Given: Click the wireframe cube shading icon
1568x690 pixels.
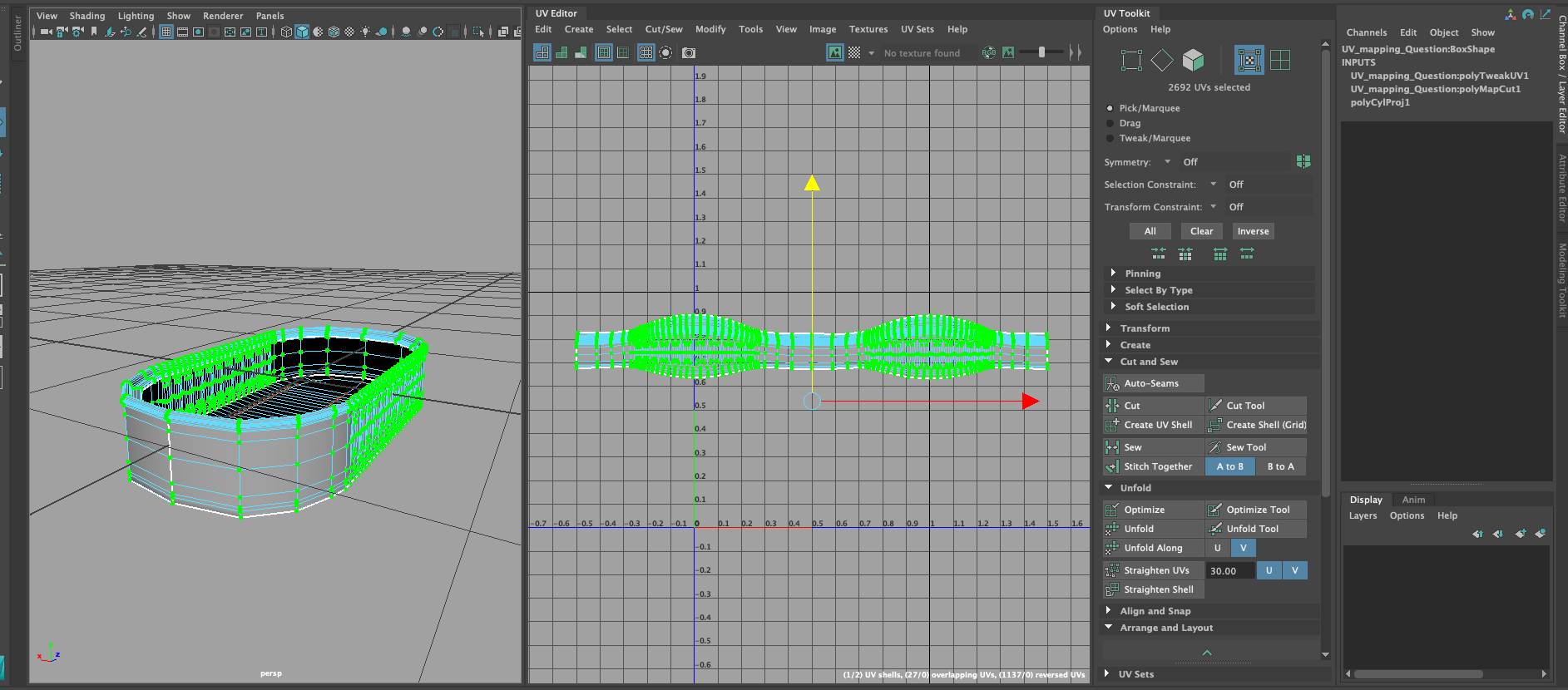Looking at the screenshot, I should coord(286,32).
